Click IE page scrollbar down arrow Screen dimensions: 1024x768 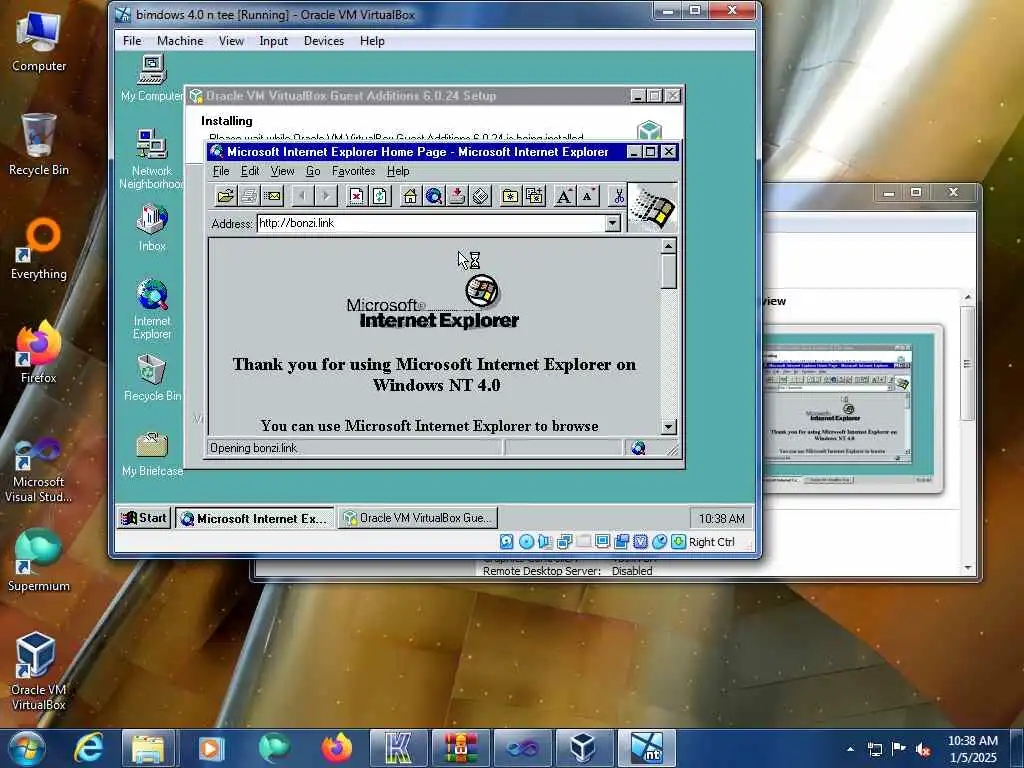pyautogui.click(x=667, y=427)
